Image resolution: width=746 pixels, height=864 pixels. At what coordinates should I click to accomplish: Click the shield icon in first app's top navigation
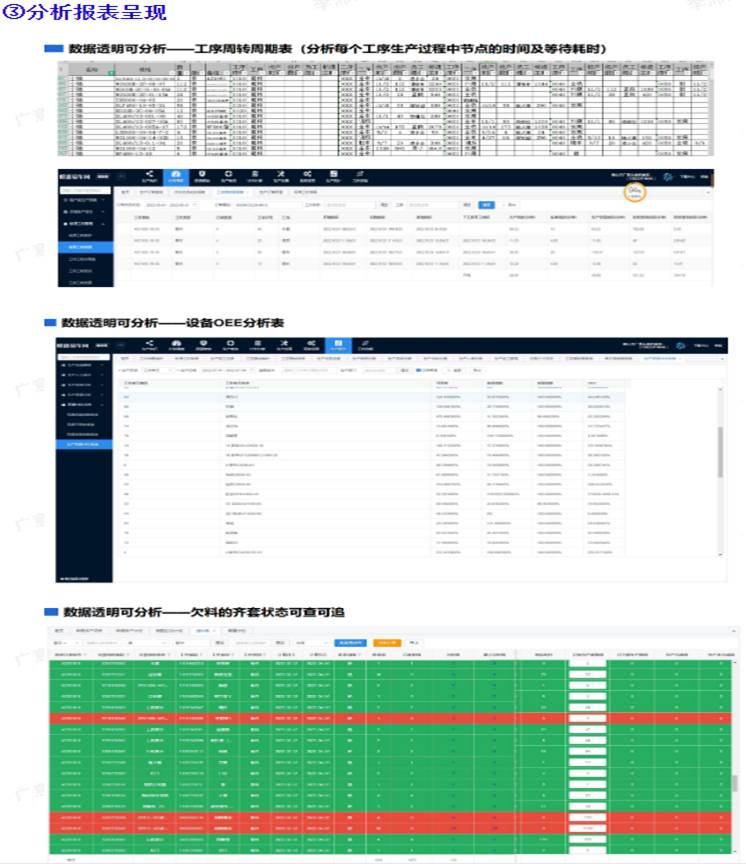[202, 176]
